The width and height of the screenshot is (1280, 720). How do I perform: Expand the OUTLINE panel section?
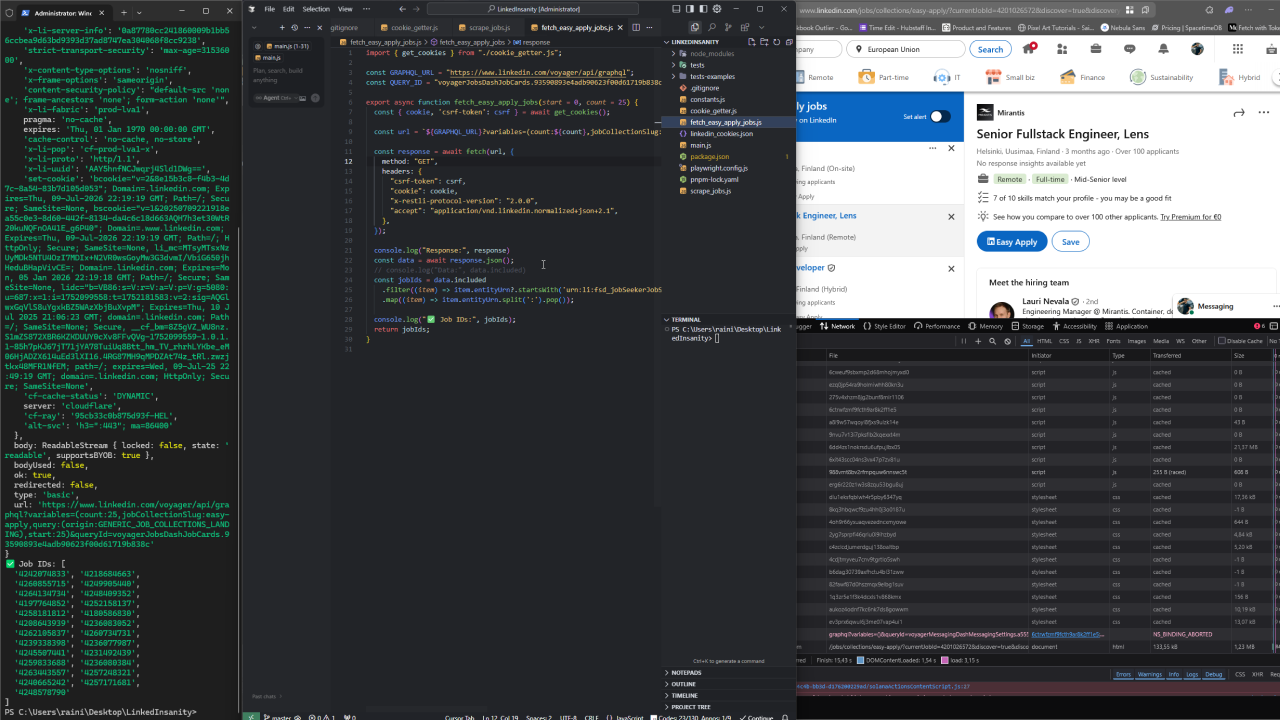coord(684,684)
